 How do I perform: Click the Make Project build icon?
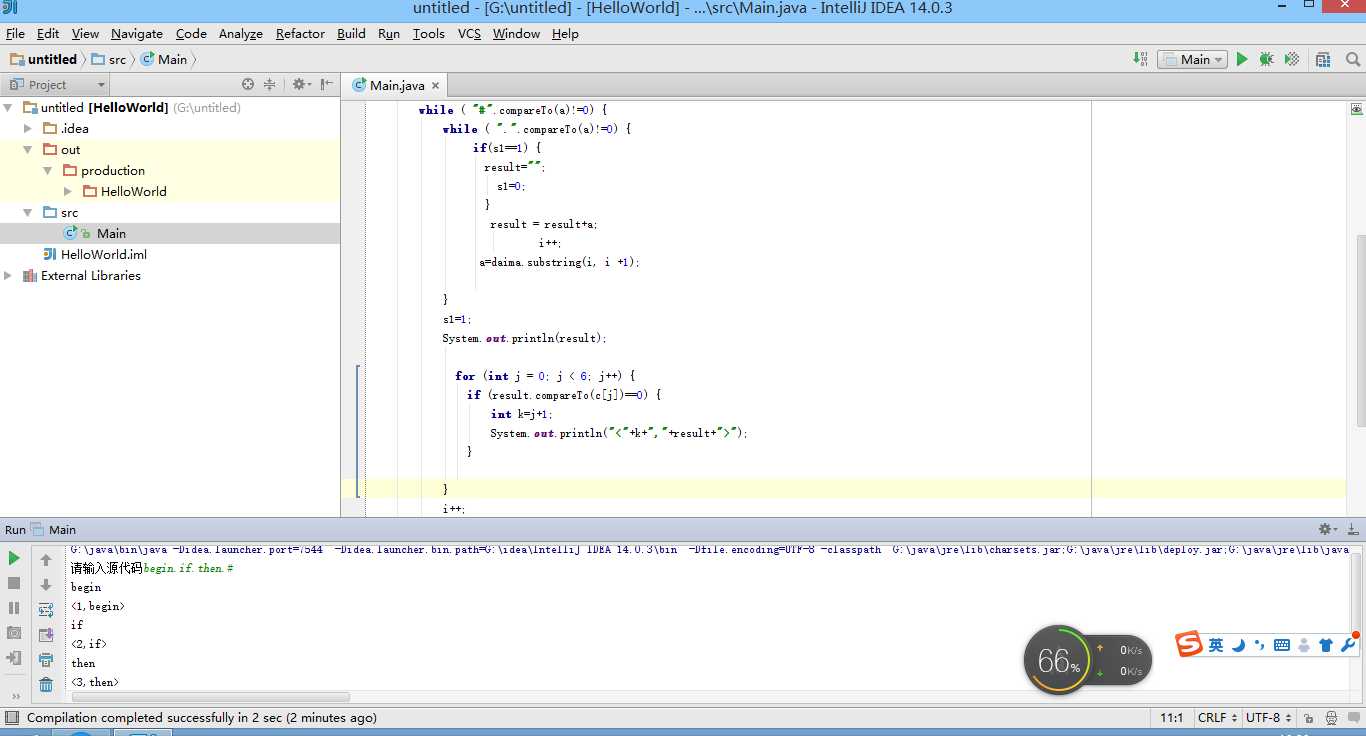click(x=1140, y=59)
